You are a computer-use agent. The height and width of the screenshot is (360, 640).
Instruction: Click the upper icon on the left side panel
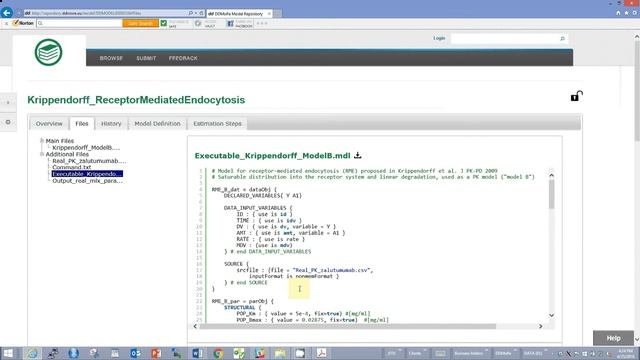(x=8, y=102)
